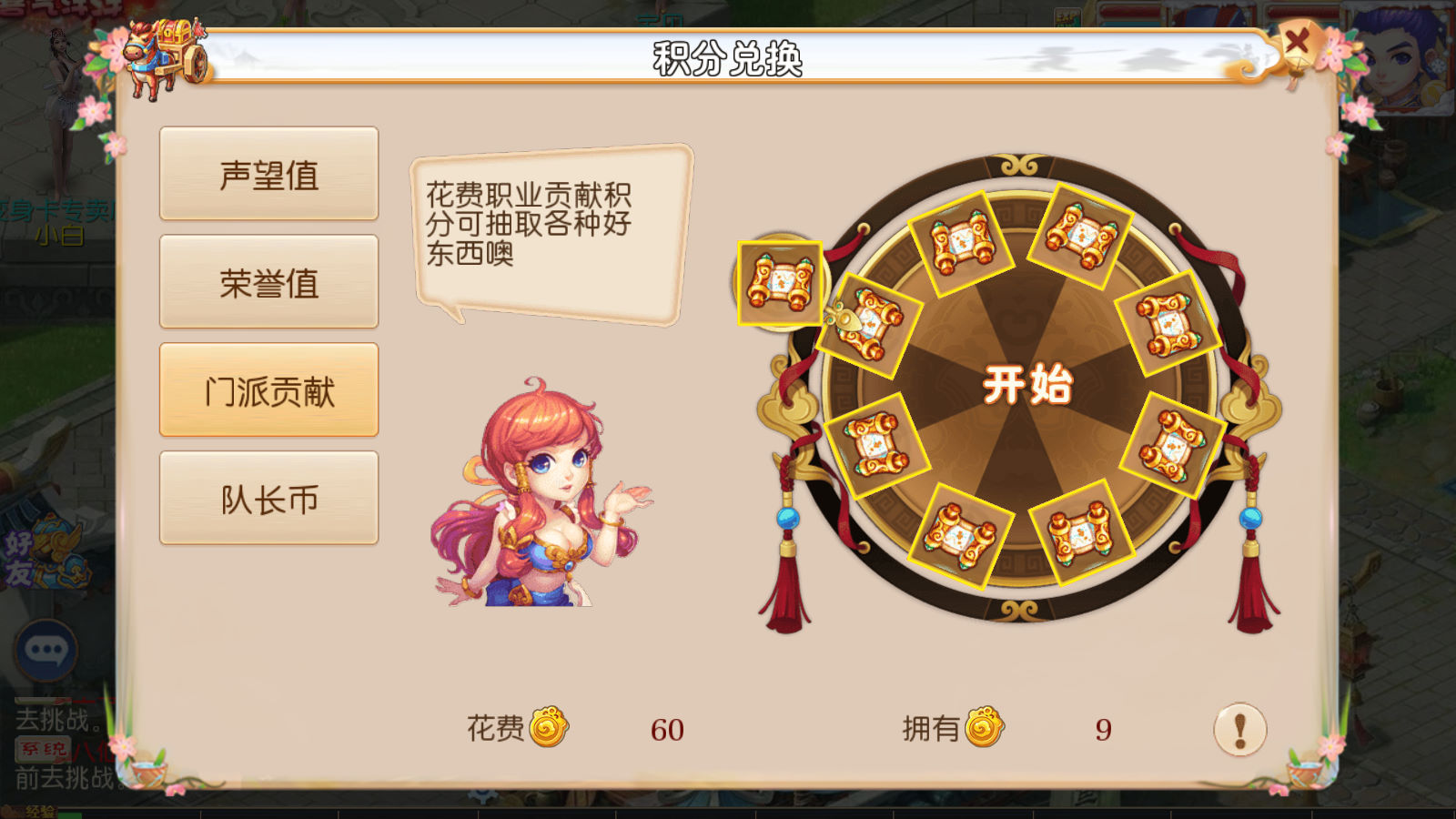The image size is (1456, 819).
Task: Select the top-left scroll prize on wheel
Action: [961, 243]
